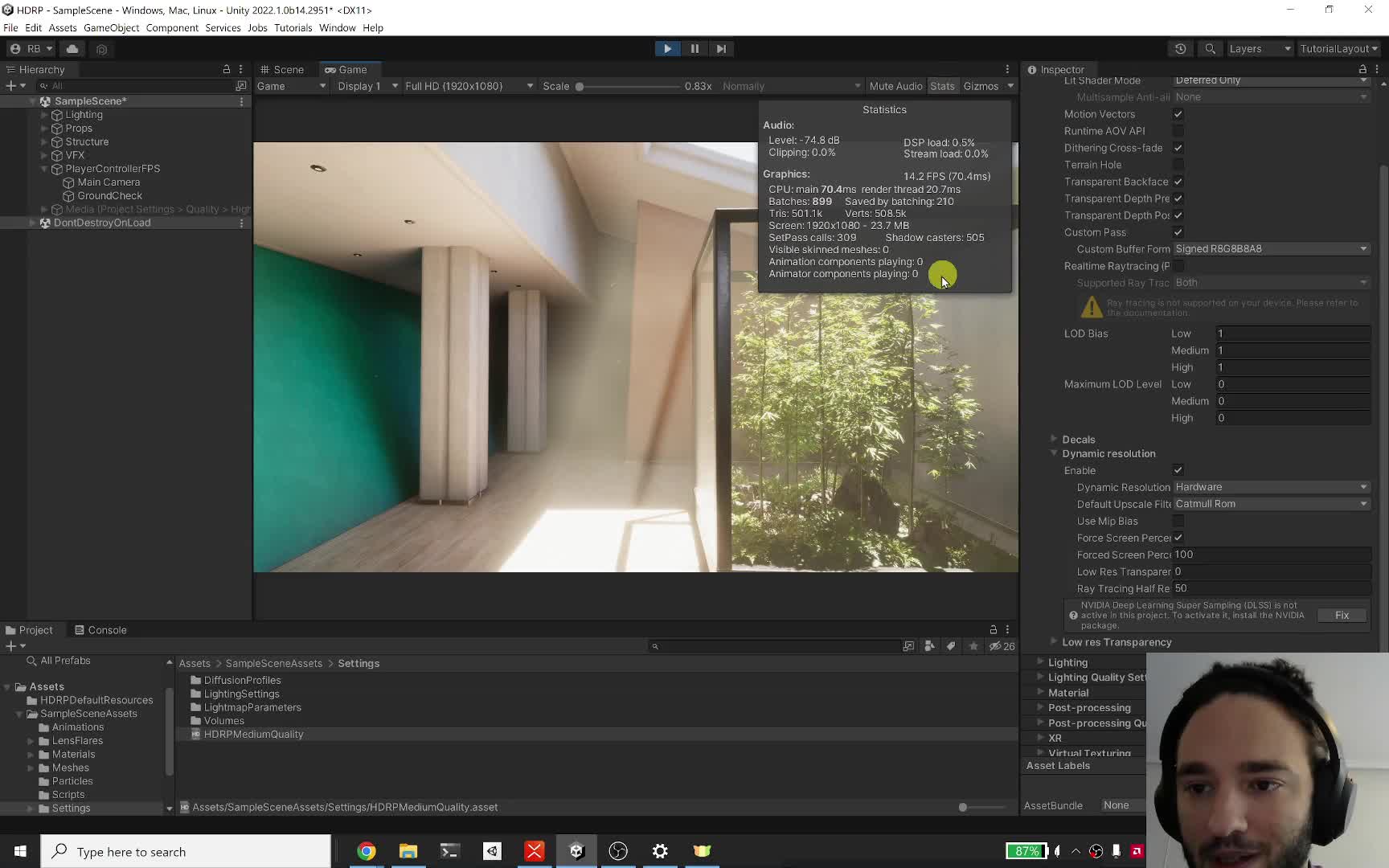Click the Stats button above the Game view
Screen dimensions: 1389x868
[942, 86]
